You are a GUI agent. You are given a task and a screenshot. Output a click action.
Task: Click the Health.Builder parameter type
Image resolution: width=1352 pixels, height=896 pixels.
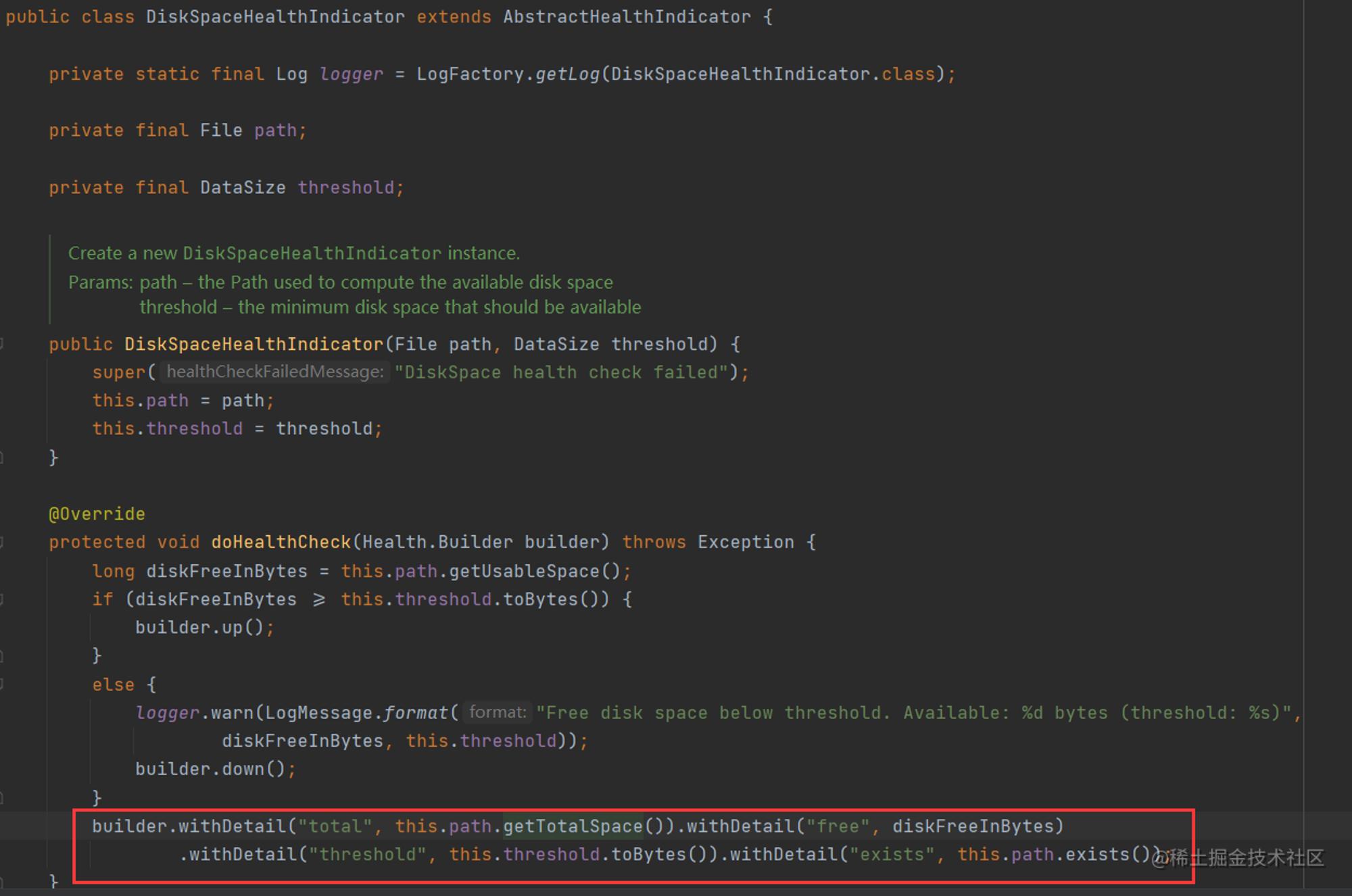point(437,542)
